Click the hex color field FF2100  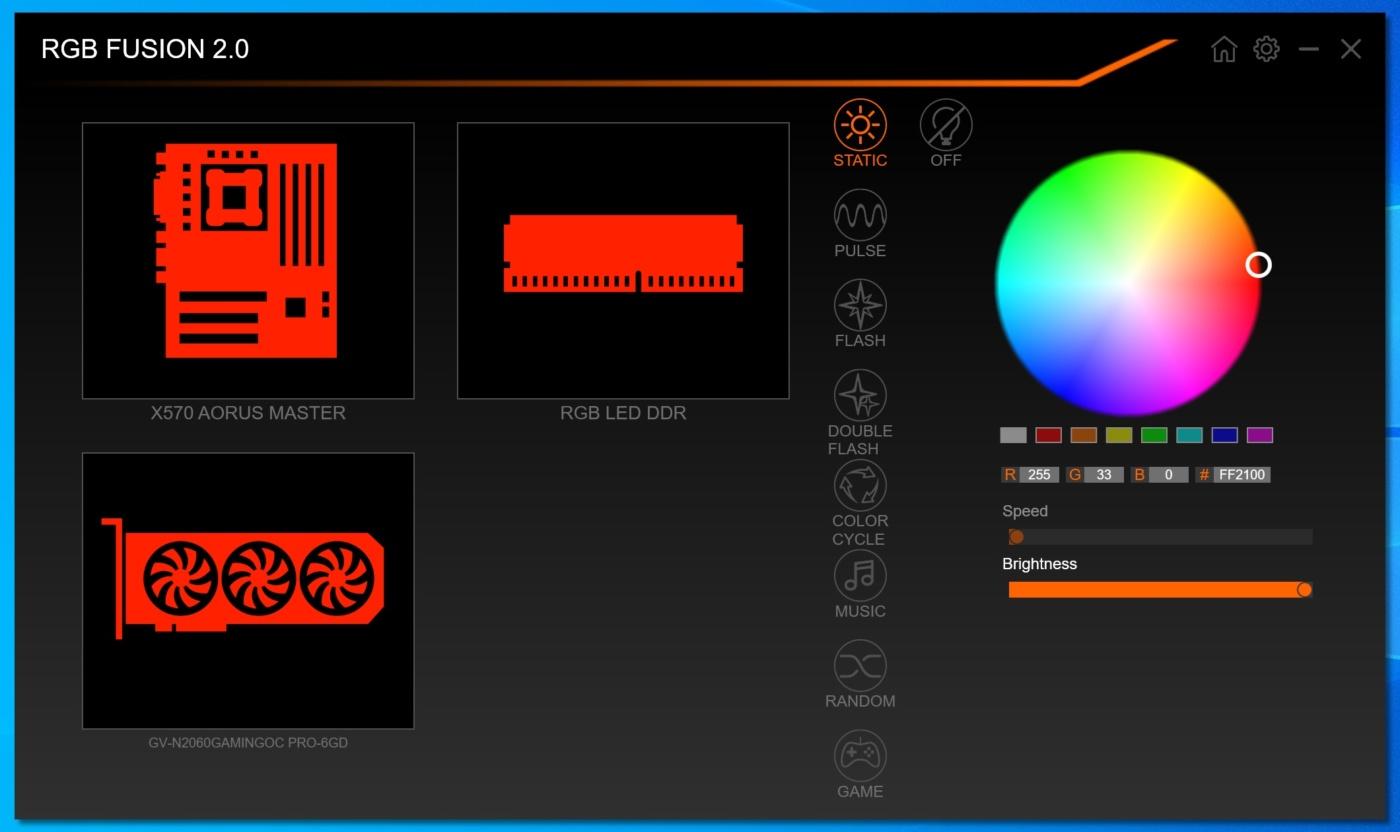[x=1242, y=475]
